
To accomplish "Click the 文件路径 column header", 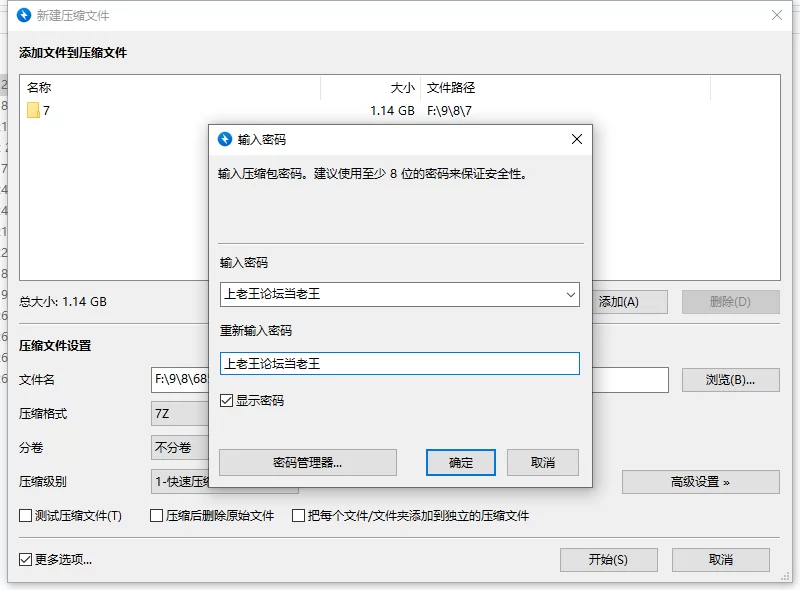I will point(565,88).
